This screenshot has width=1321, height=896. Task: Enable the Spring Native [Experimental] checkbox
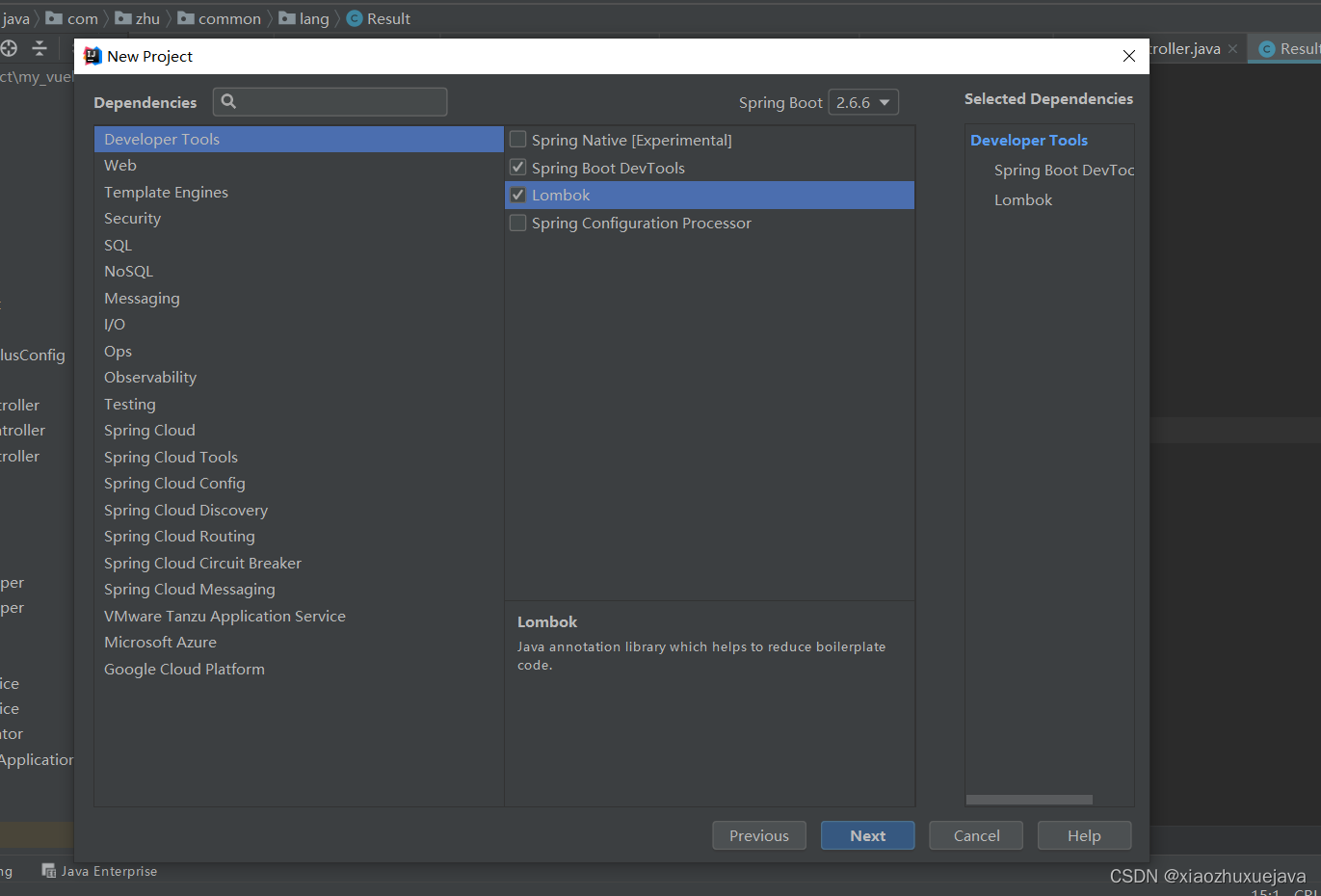click(518, 140)
